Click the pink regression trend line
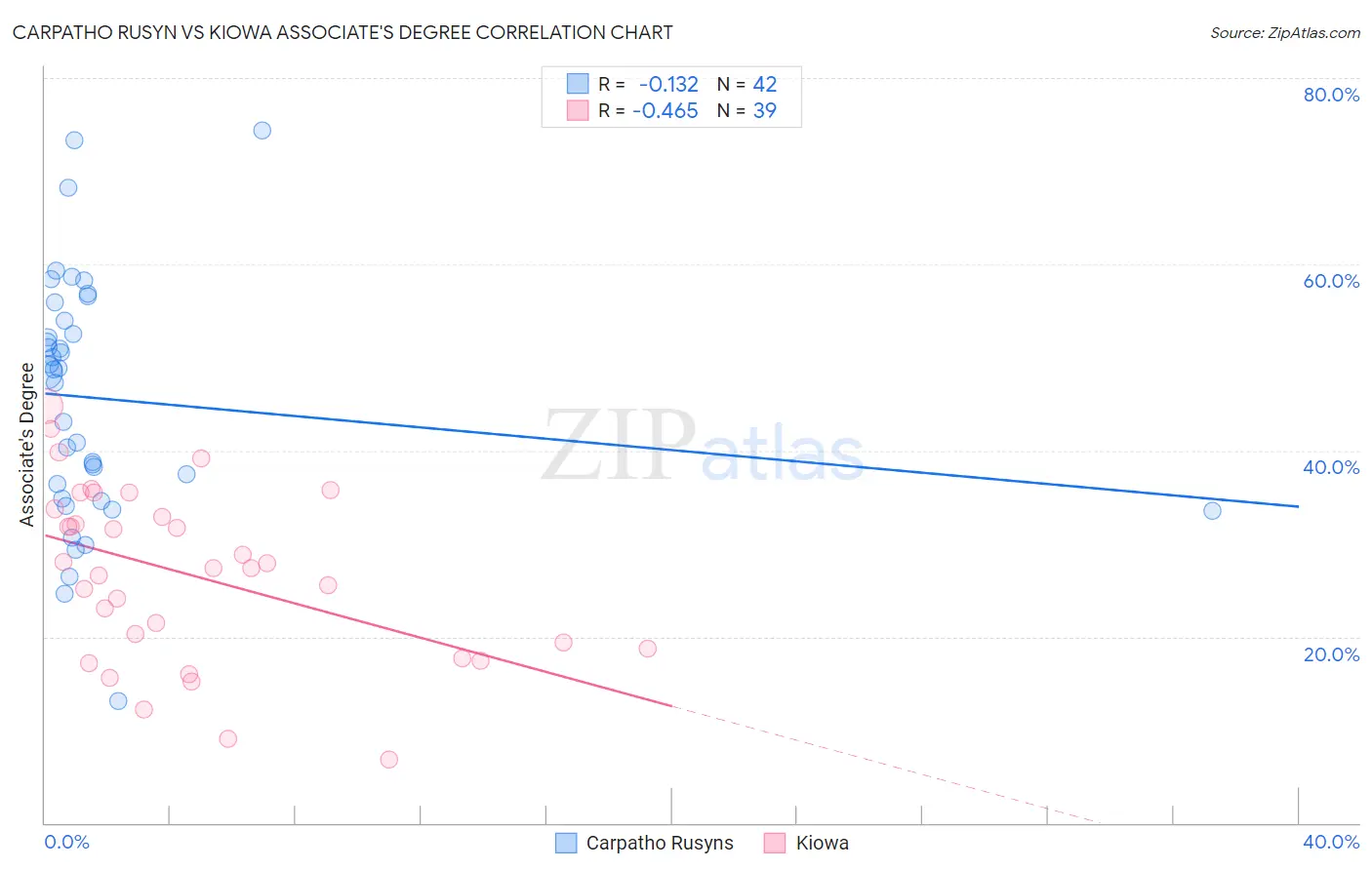The height and width of the screenshot is (870, 1372). click(x=357, y=619)
